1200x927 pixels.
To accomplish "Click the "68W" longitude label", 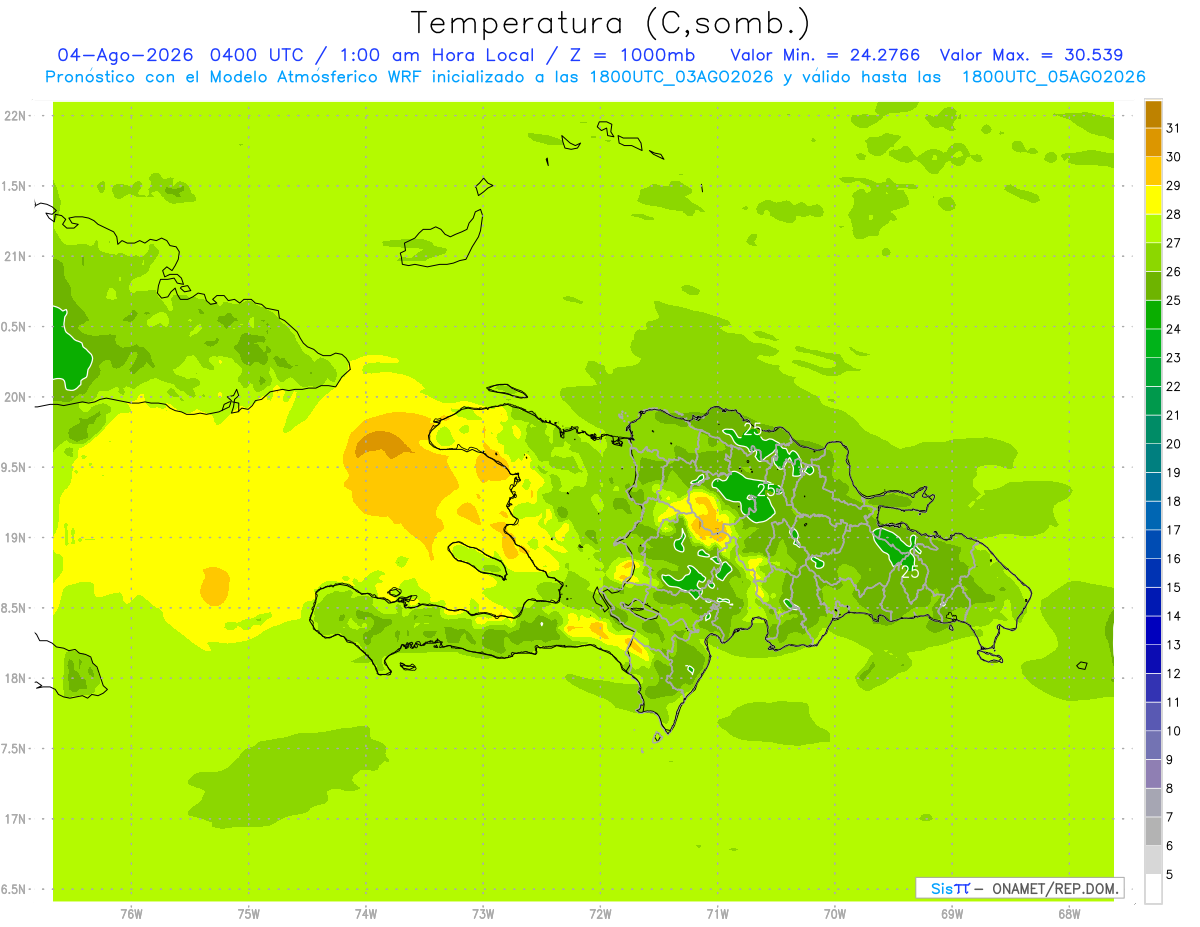I will (1069, 914).
